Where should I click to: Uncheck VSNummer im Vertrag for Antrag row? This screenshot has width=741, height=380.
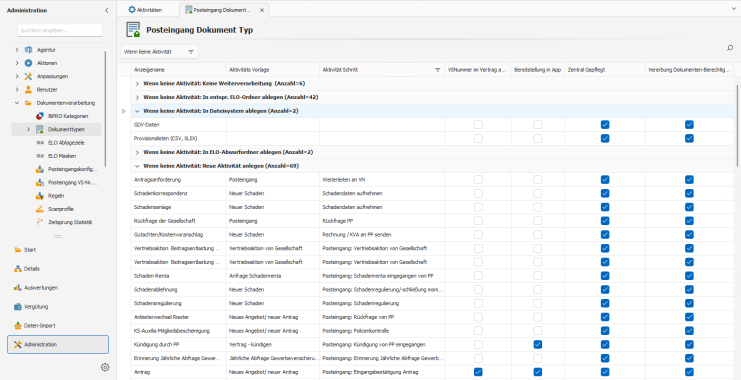click(x=478, y=372)
